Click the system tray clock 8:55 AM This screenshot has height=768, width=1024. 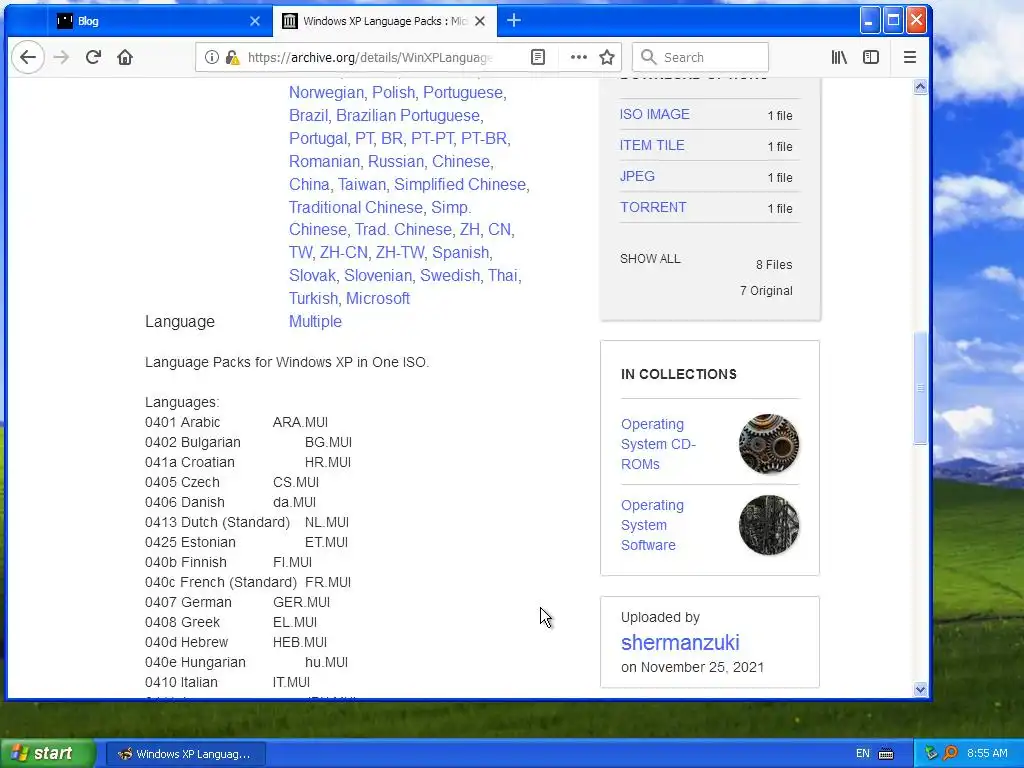(987, 754)
